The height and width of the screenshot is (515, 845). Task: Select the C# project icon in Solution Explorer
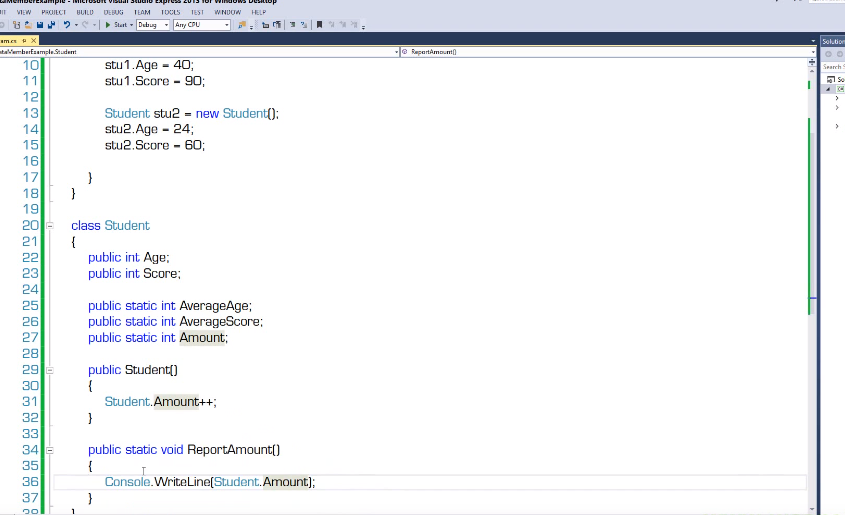coord(840,89)
